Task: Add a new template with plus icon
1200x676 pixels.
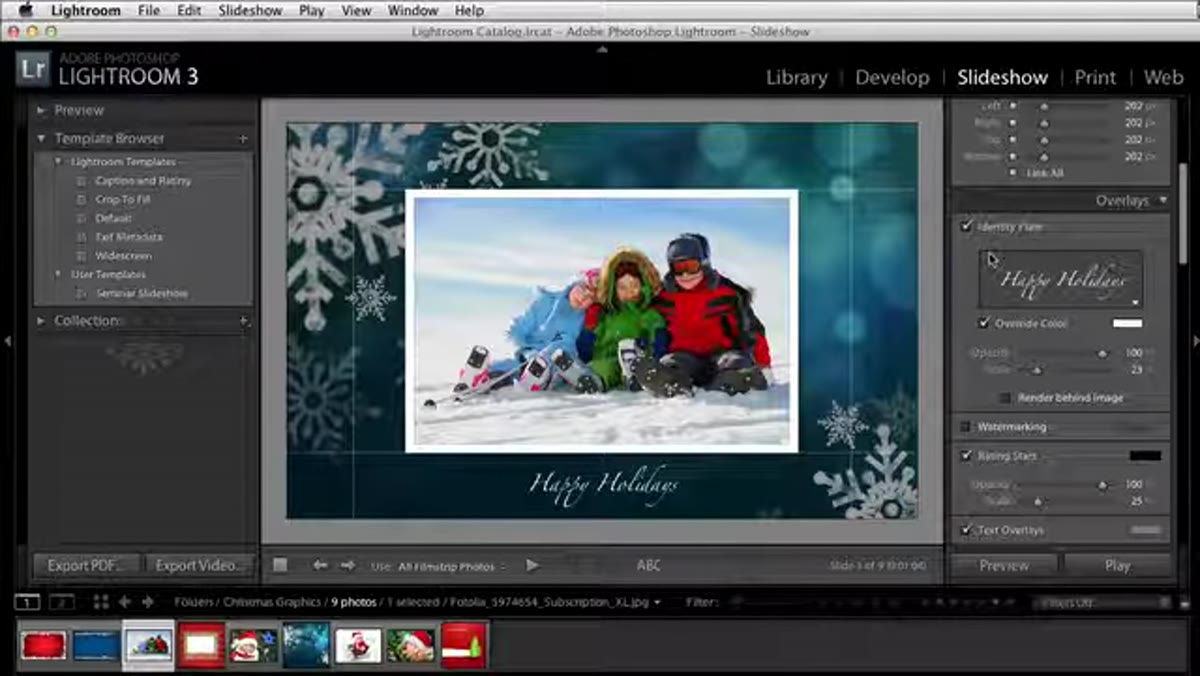Action: coord(243,139)
